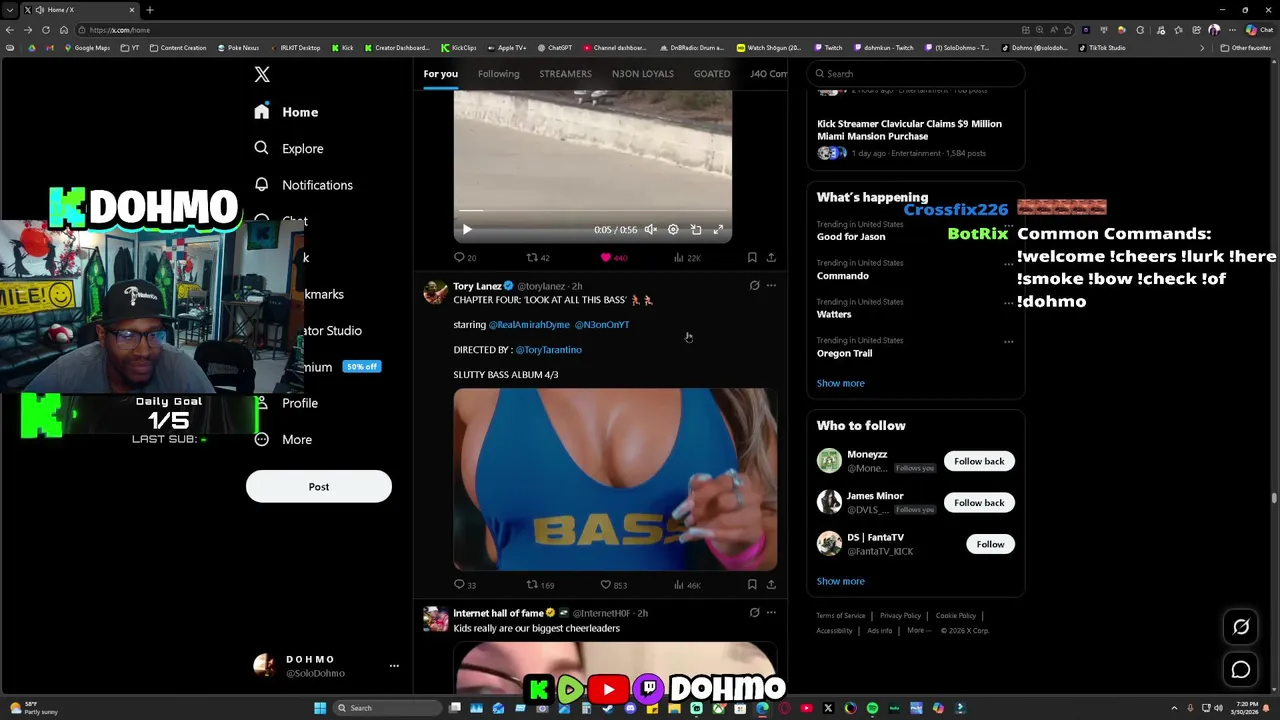This screenshot has height=720, width=1280.
Task: Share the Tory Lanez post
Action: (771, 584)
